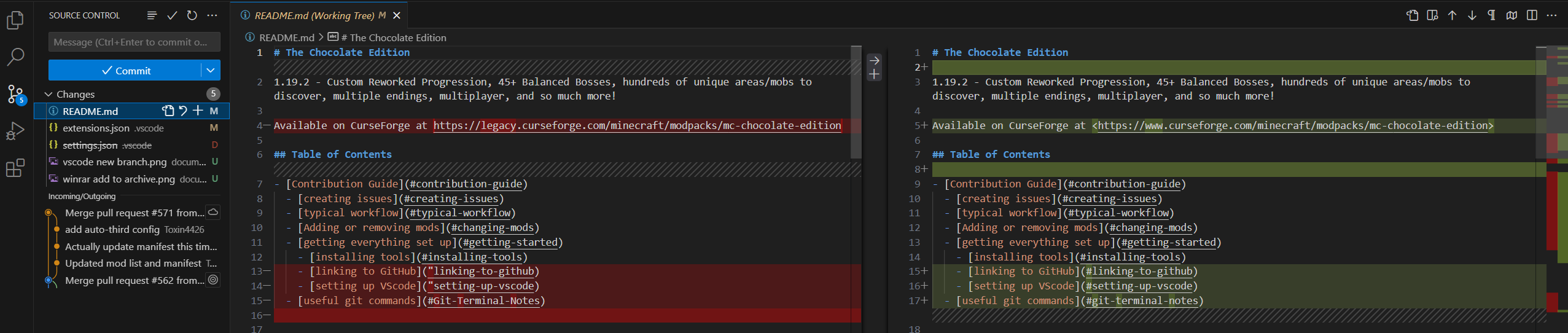
Task: Select vscode new branch.png untracked file
Action: (131, 162)
